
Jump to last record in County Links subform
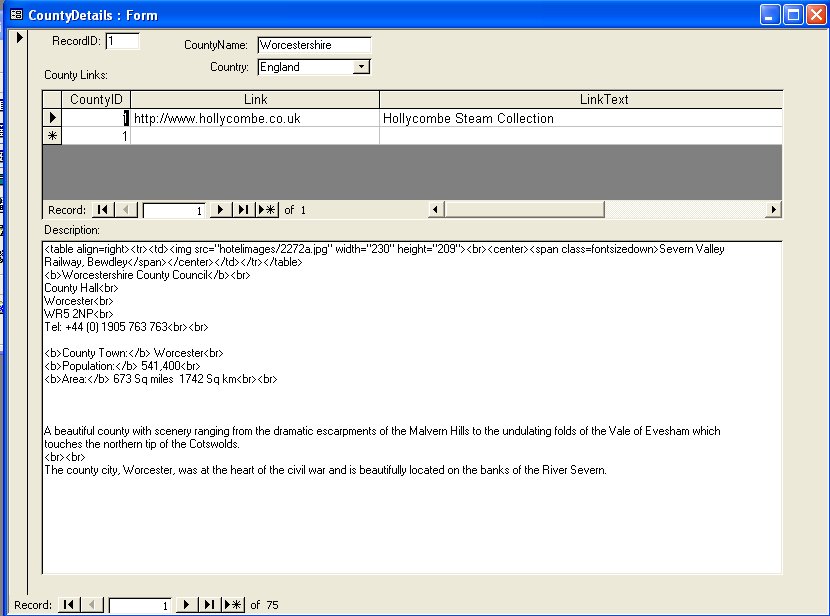pos(243,210)
